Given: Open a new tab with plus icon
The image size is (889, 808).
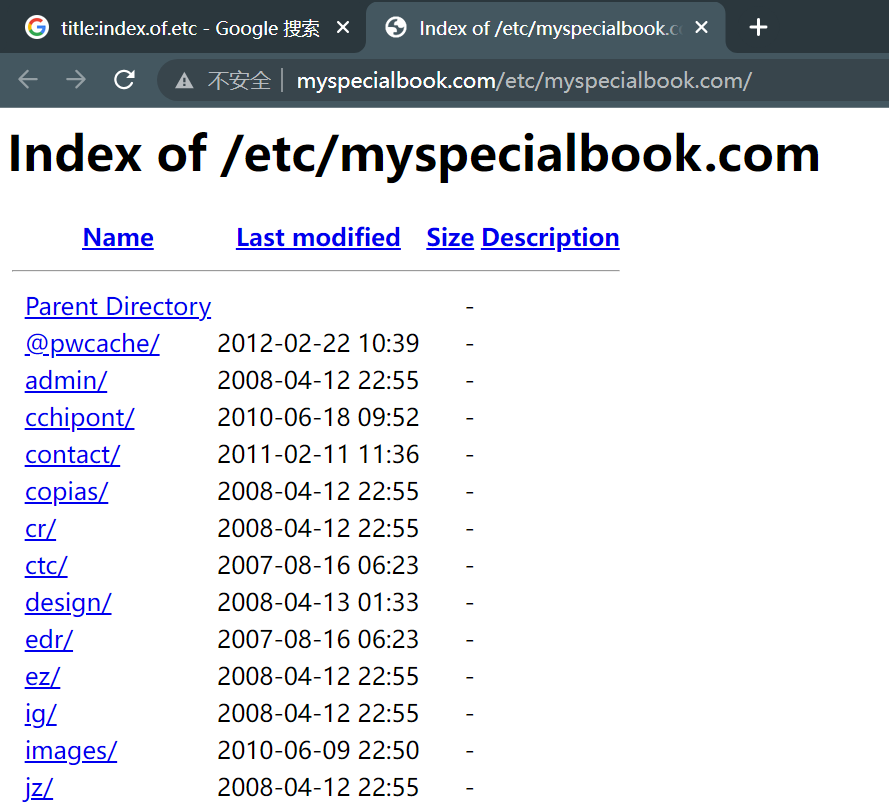Looking at the screenshot, I should pyautogui.click(x=758, y=28).
